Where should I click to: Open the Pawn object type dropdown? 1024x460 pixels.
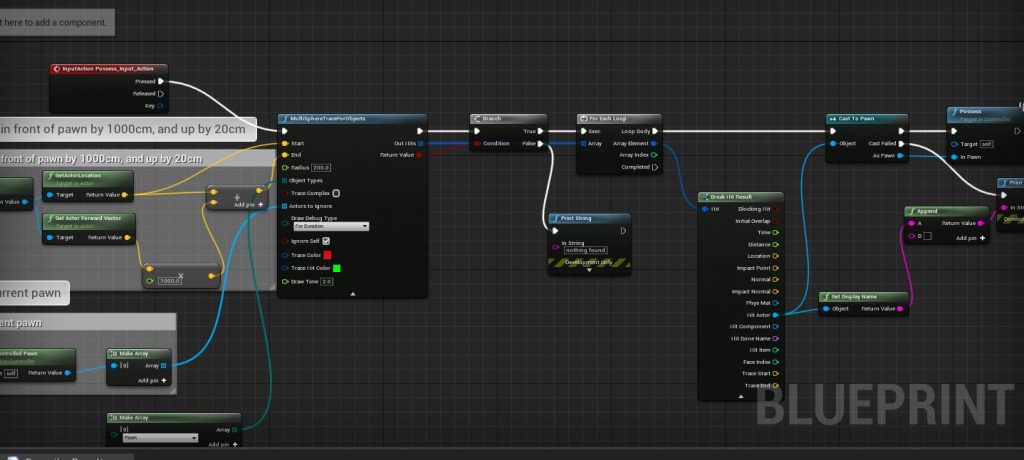(x=159, y=437)
